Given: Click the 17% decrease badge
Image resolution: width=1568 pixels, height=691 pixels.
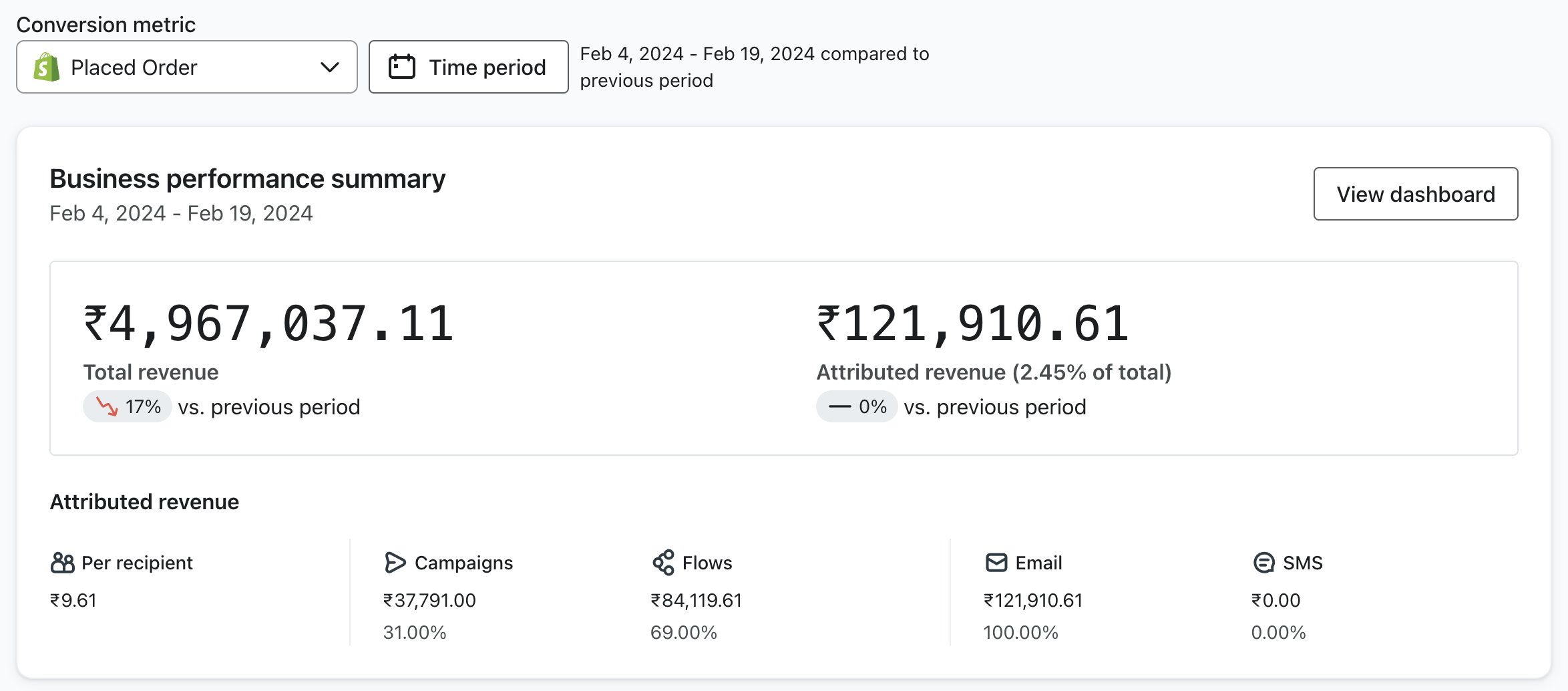Looking at the screenshot, I should [127, 406].
